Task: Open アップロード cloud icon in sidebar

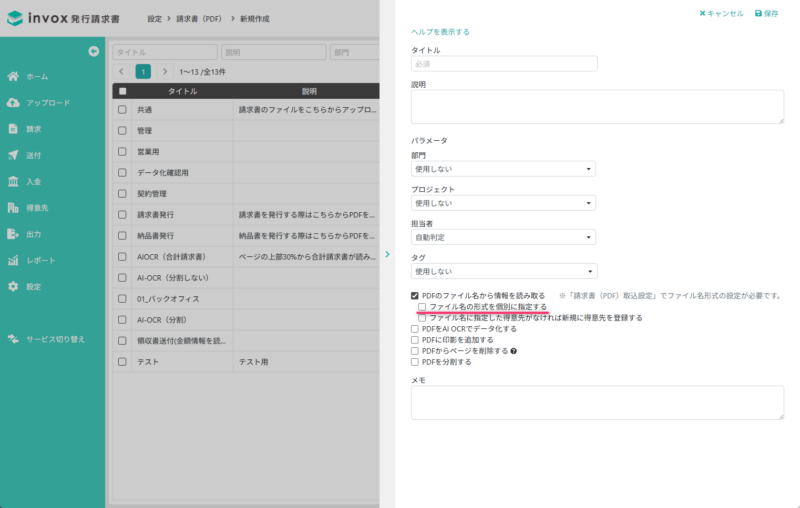Action: coord(13,103)
